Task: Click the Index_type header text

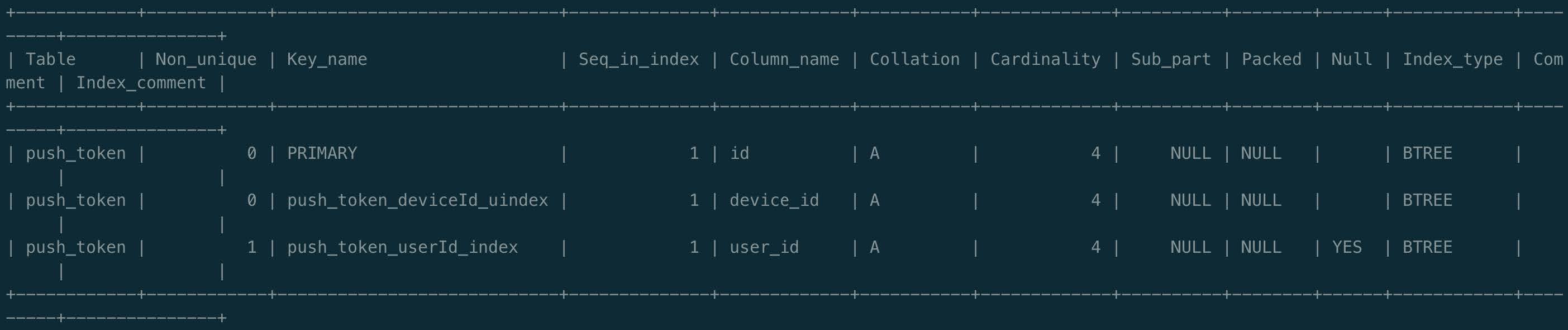Action: point(1452,59)
